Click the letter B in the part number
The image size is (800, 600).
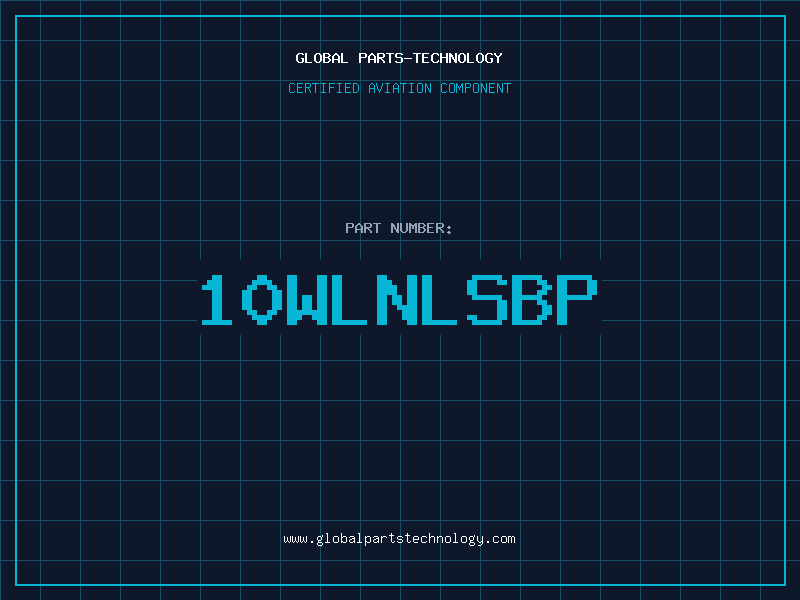[x=532, y=300]
